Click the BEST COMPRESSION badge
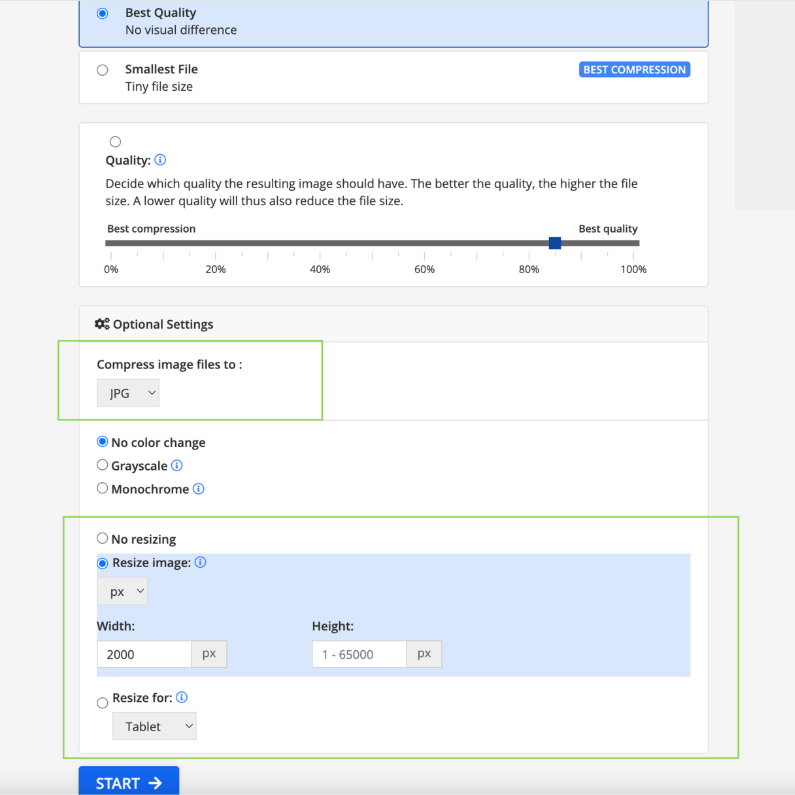This screenshot has height=795, width=795. (x=634, y=70)
